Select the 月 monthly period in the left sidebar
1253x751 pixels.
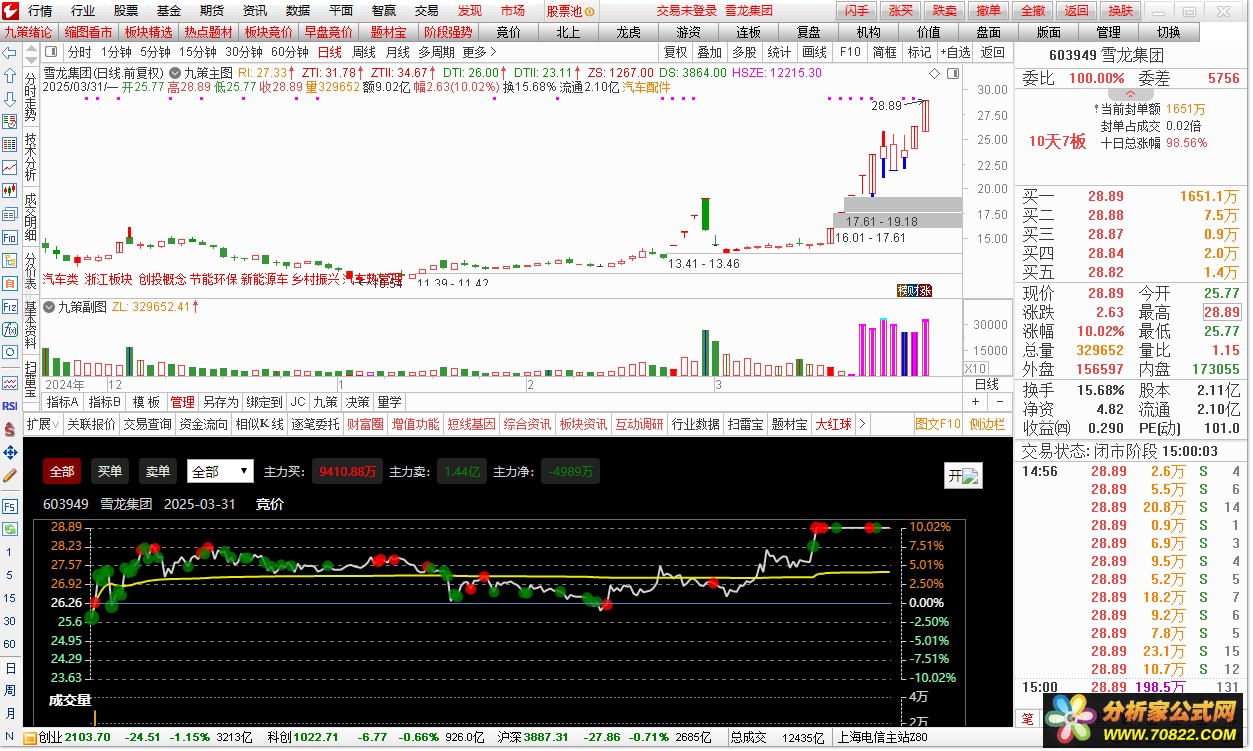[10, 713]
